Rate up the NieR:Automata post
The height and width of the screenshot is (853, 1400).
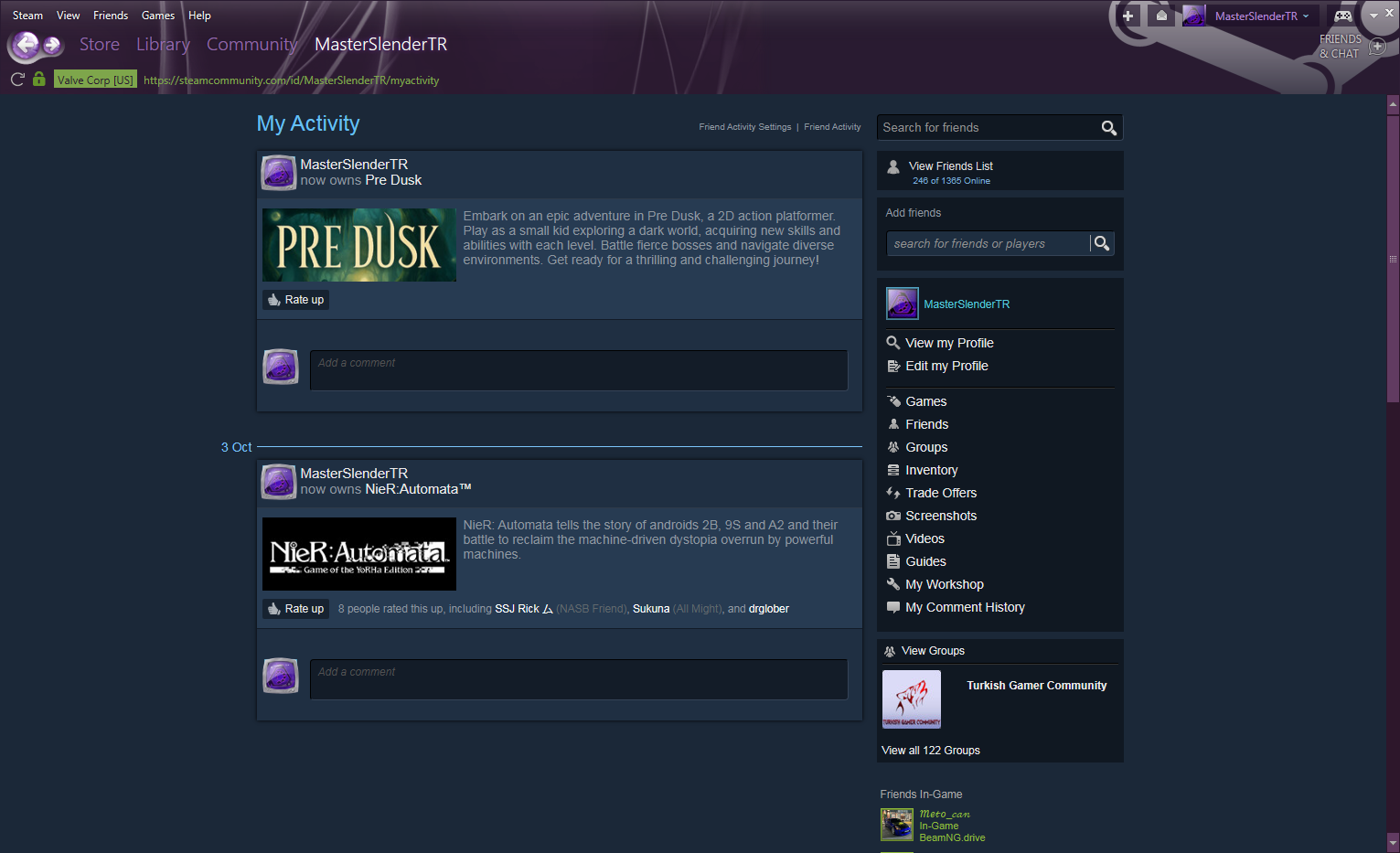[x=296, y=609]
